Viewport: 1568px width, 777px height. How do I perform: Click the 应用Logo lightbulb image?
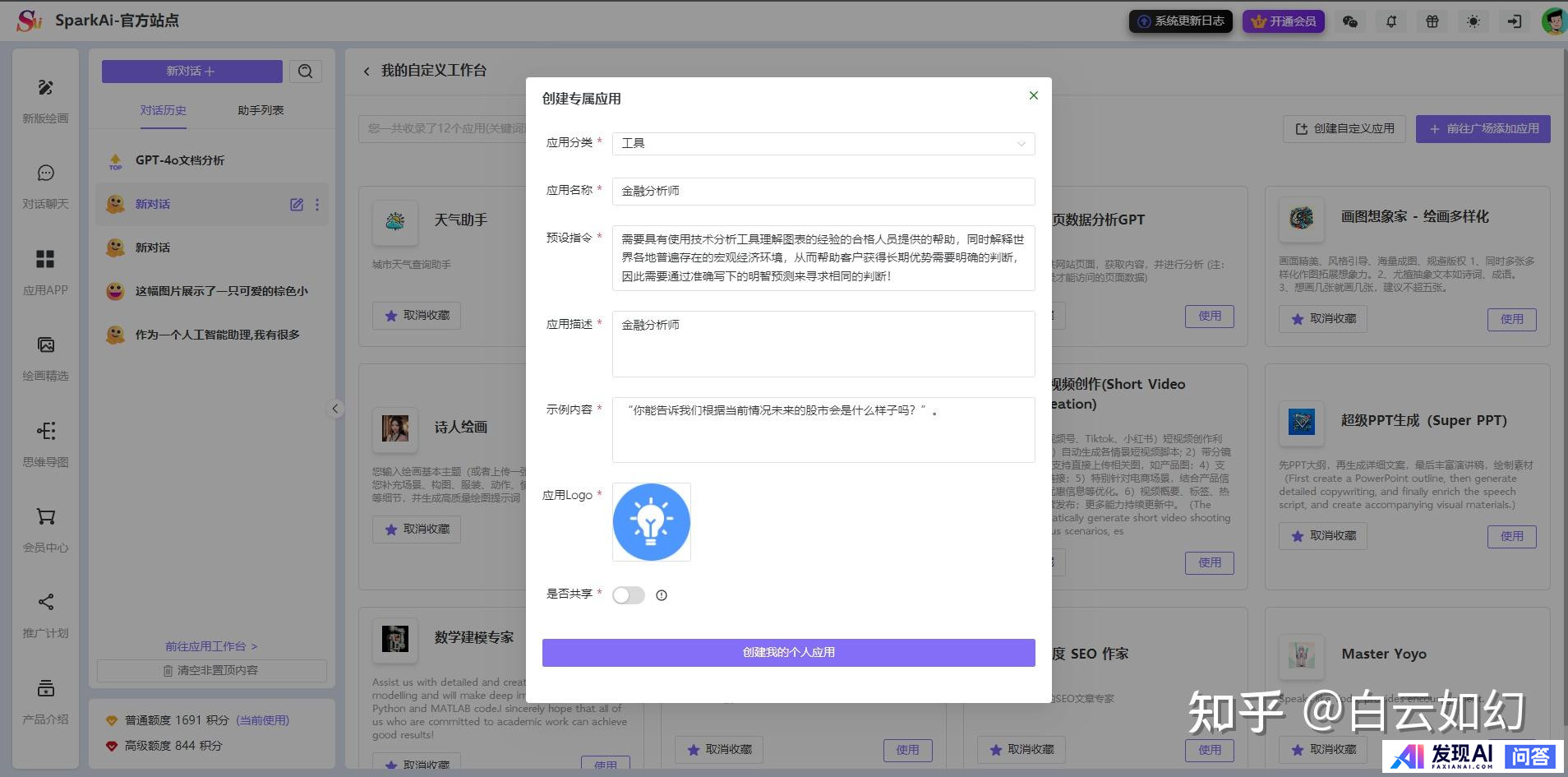point(651,522)
